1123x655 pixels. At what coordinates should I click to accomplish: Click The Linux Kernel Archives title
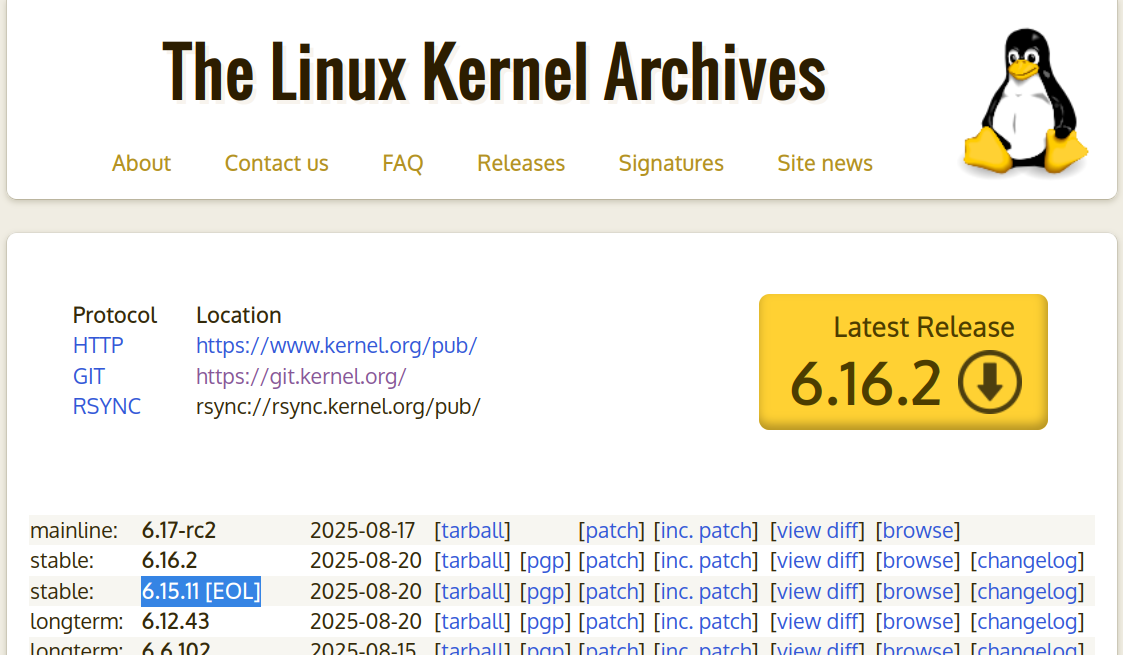point(494,71)
